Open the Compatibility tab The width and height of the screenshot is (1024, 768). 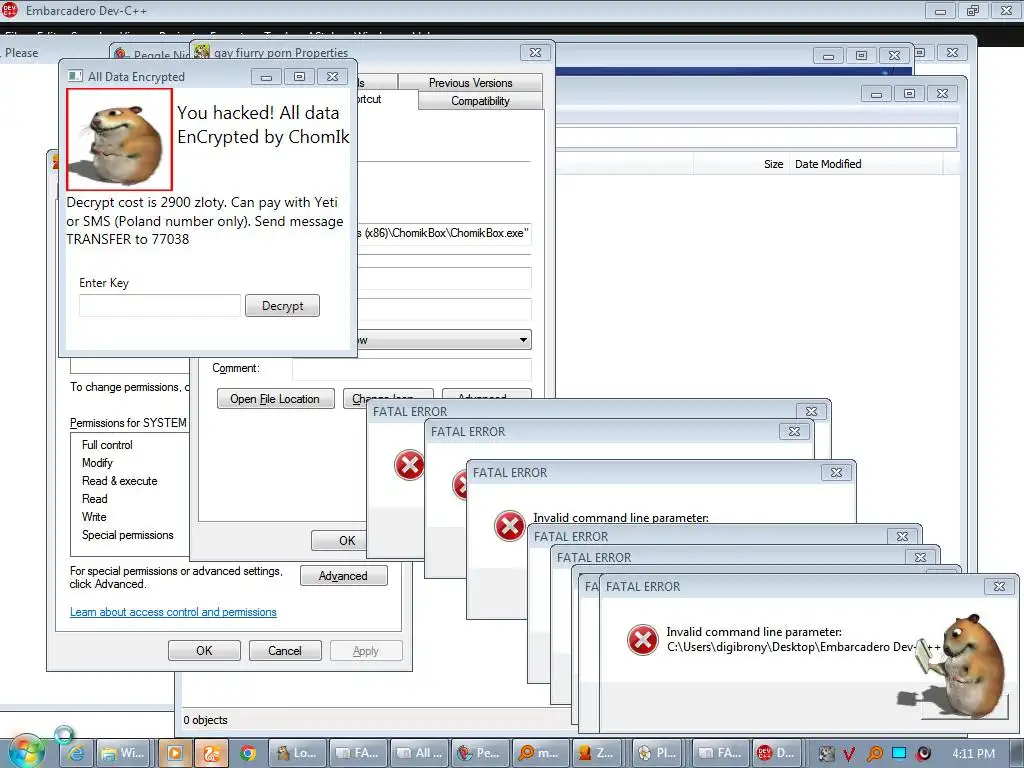click(x=480, y=101)
